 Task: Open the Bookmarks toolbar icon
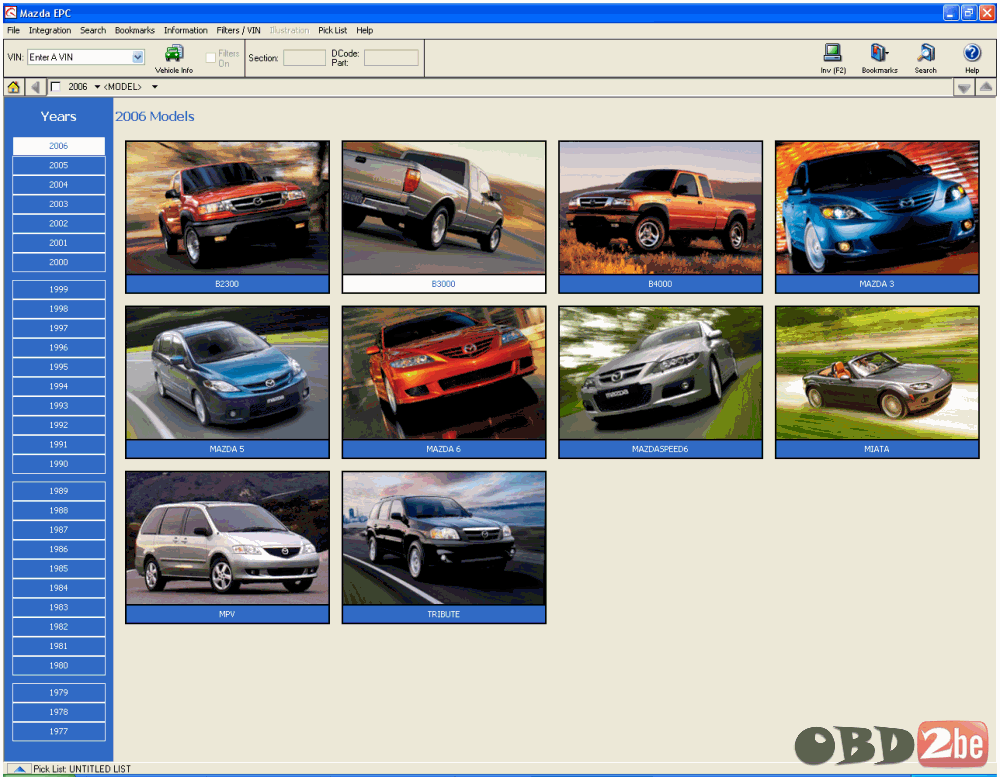pyautogui.click(x=879, y=59)
